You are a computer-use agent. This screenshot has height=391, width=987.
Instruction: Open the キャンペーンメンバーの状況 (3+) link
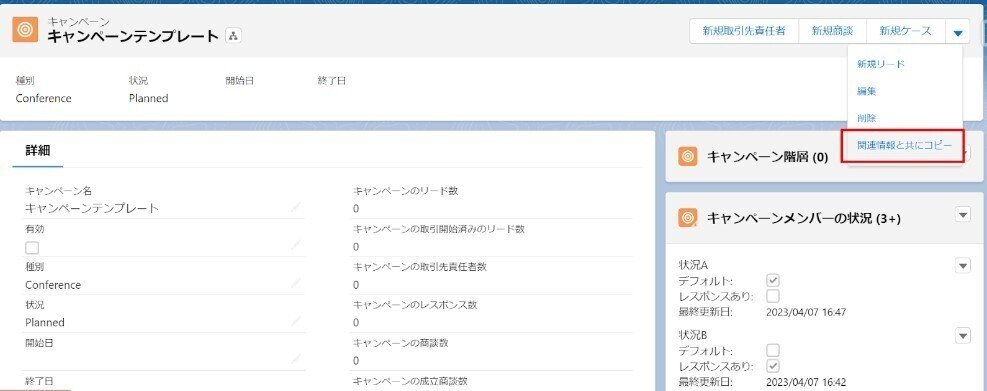(x=804, y=218)
